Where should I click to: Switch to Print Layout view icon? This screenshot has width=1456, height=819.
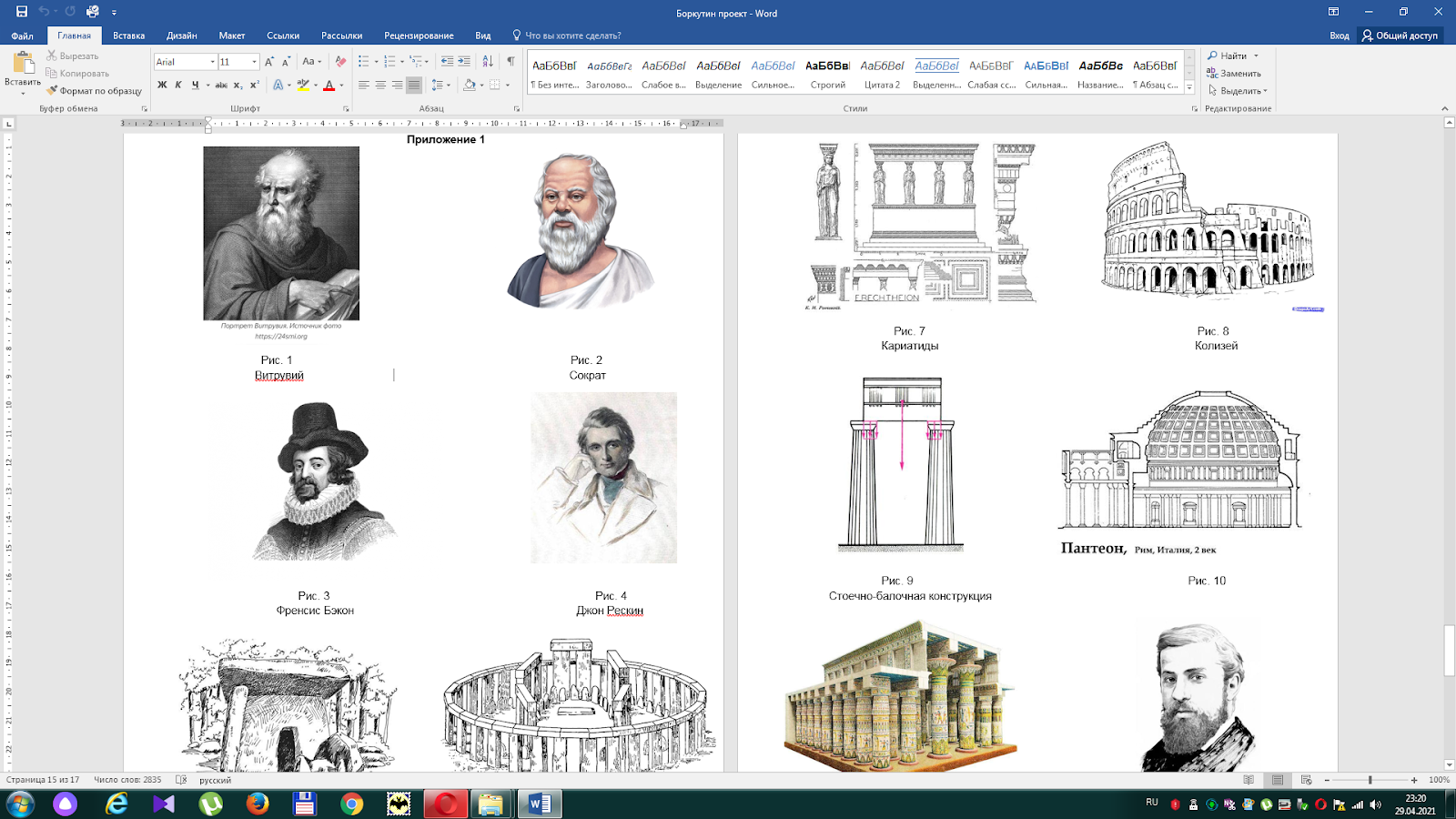coord(1278,780)
